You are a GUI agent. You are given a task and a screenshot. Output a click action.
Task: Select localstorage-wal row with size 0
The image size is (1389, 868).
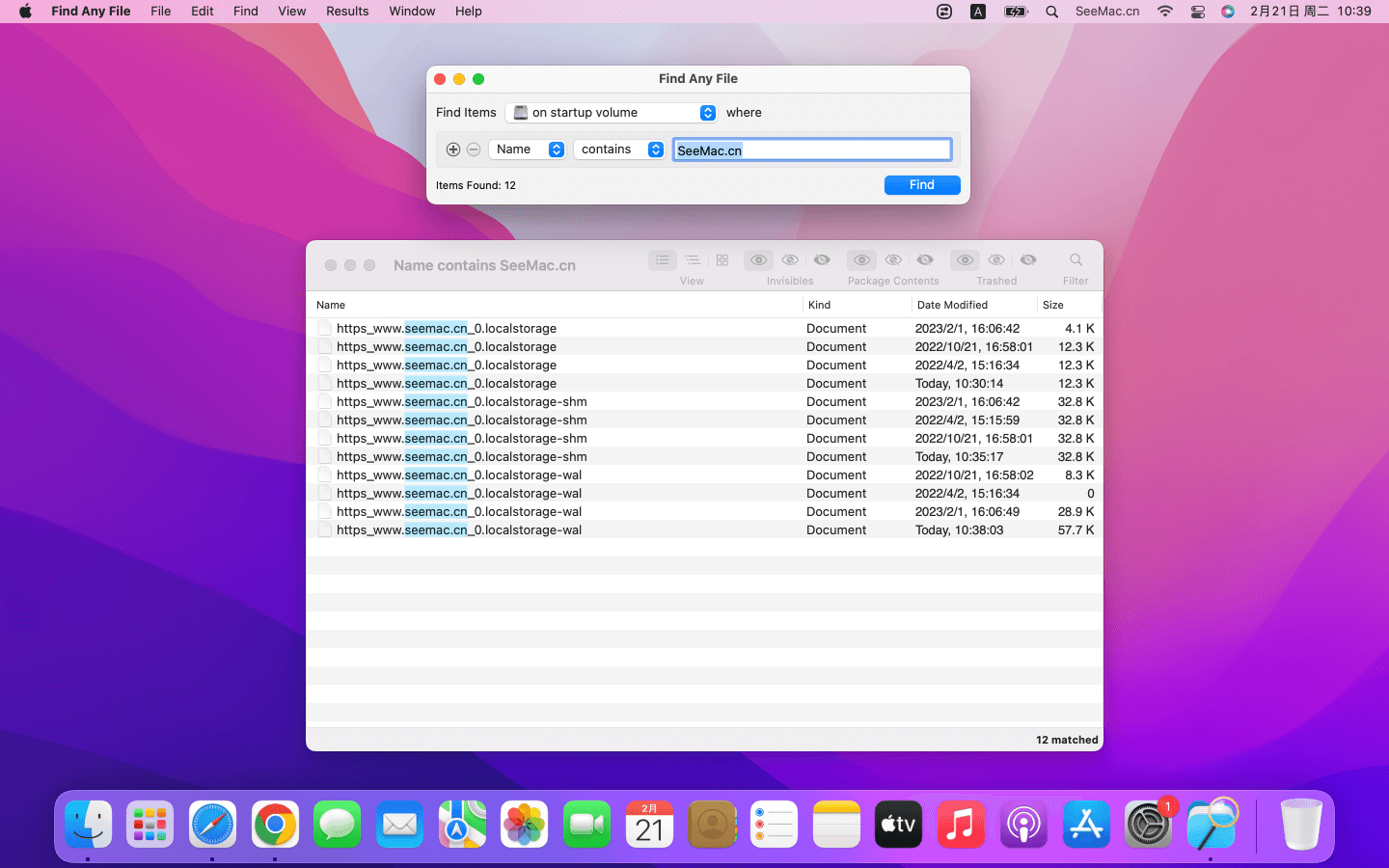tap(705, 493)
